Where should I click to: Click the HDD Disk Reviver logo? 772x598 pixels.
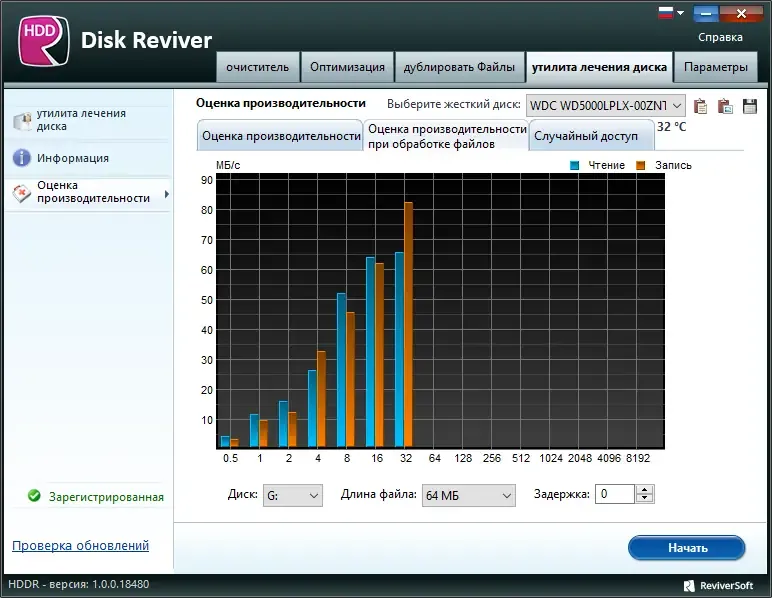43,41
